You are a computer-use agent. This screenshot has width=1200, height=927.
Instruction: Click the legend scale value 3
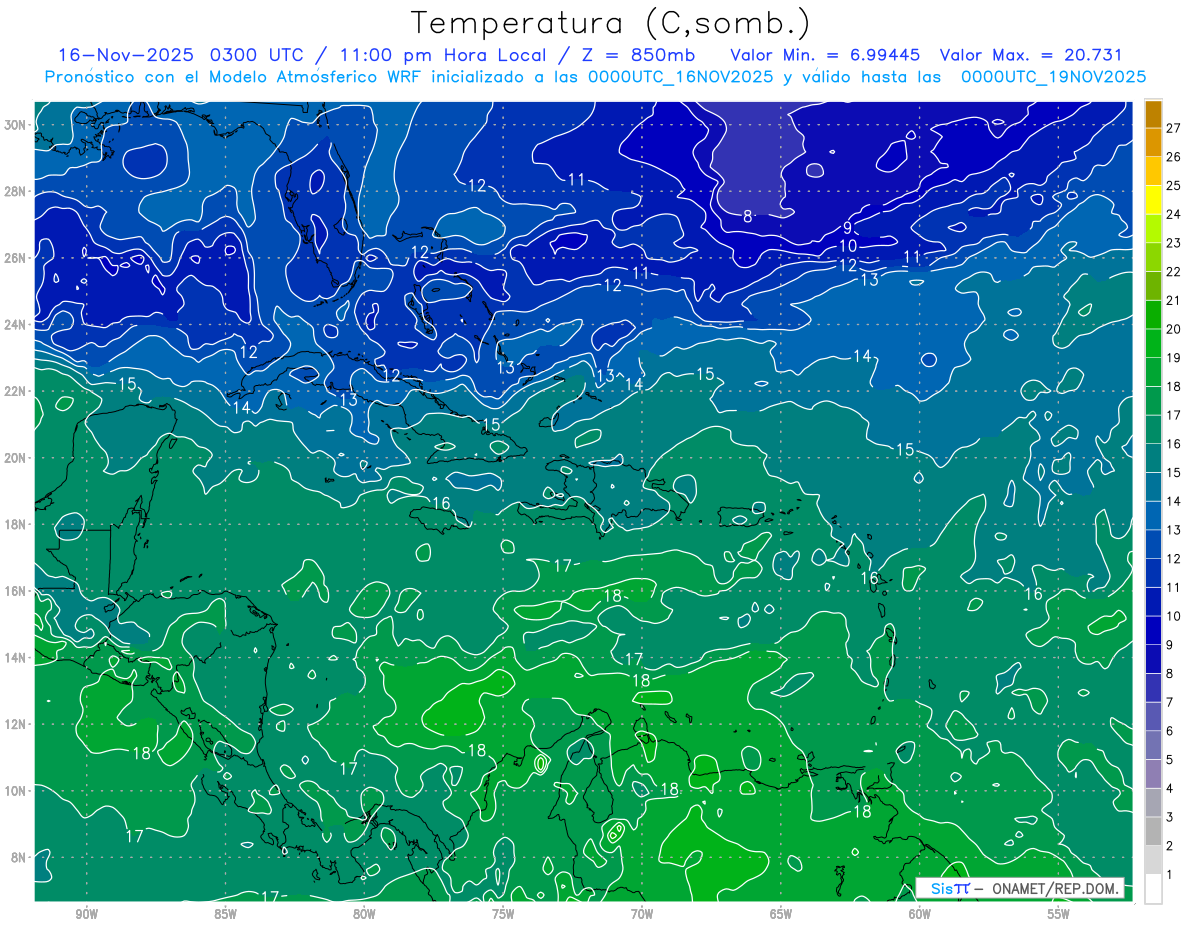point(1170,817)
